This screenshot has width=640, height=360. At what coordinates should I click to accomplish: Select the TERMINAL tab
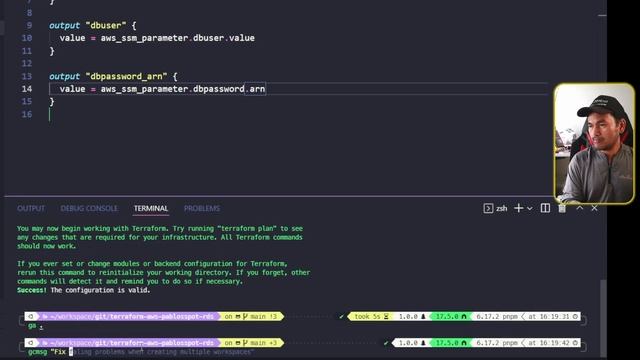pos(151,209)
